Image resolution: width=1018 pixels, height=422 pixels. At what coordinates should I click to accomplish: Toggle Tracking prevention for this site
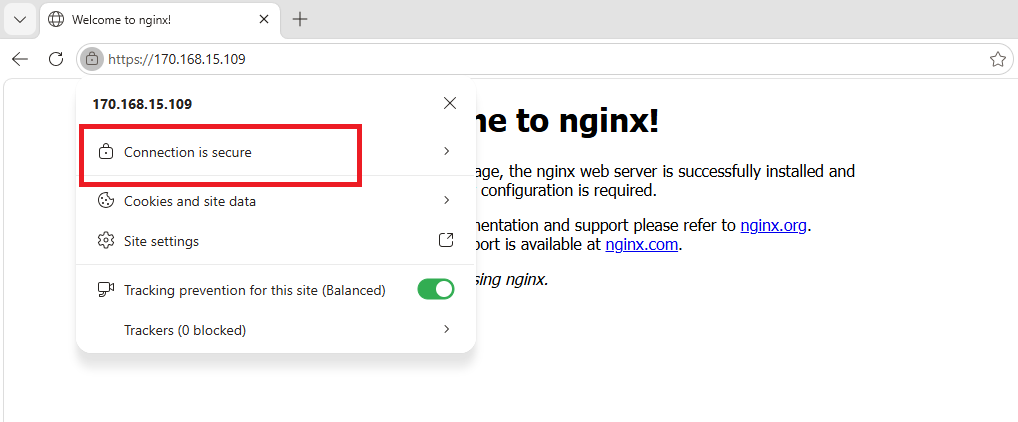pos(436,290)
